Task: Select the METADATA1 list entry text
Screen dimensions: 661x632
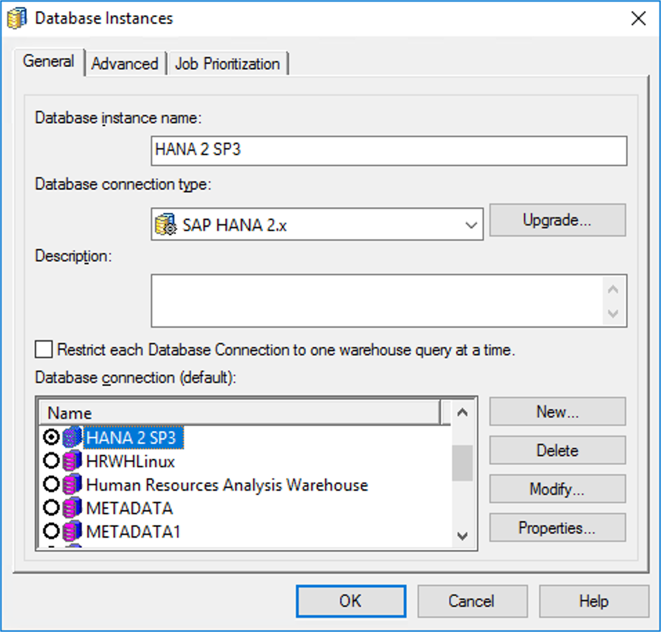Action: click(x=133, y=532)
